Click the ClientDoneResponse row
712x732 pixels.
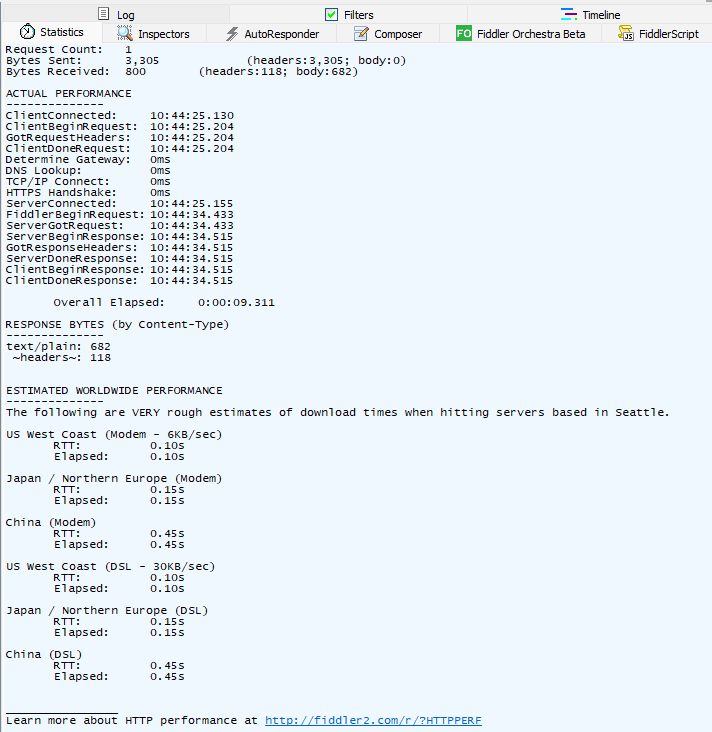tap(120, 281)
